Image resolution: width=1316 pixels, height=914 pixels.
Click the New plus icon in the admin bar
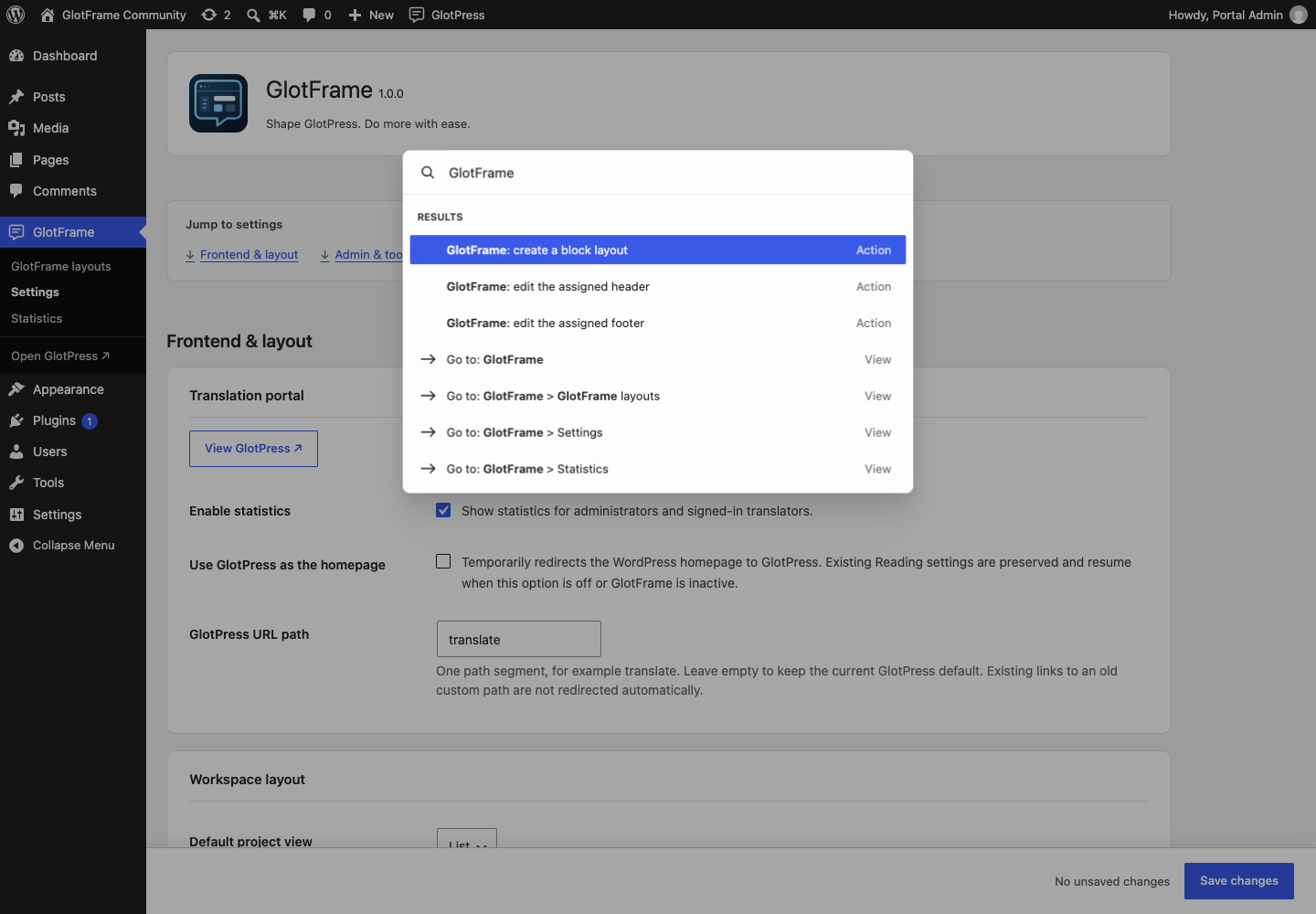pos(356,15)
